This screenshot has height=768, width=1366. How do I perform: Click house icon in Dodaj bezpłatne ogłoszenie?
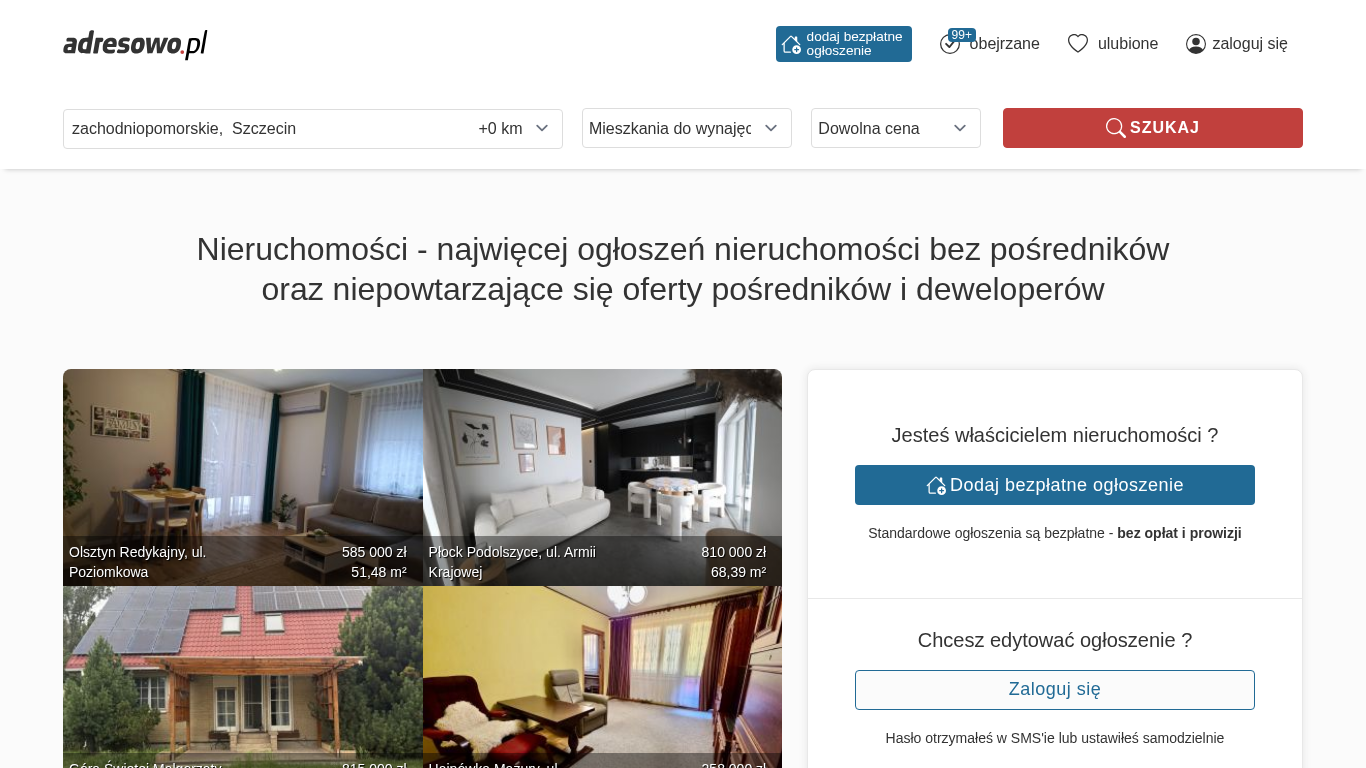pos(936,485)
